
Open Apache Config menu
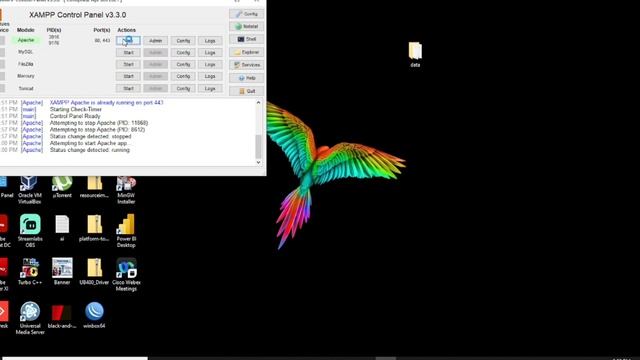point(183,40)
